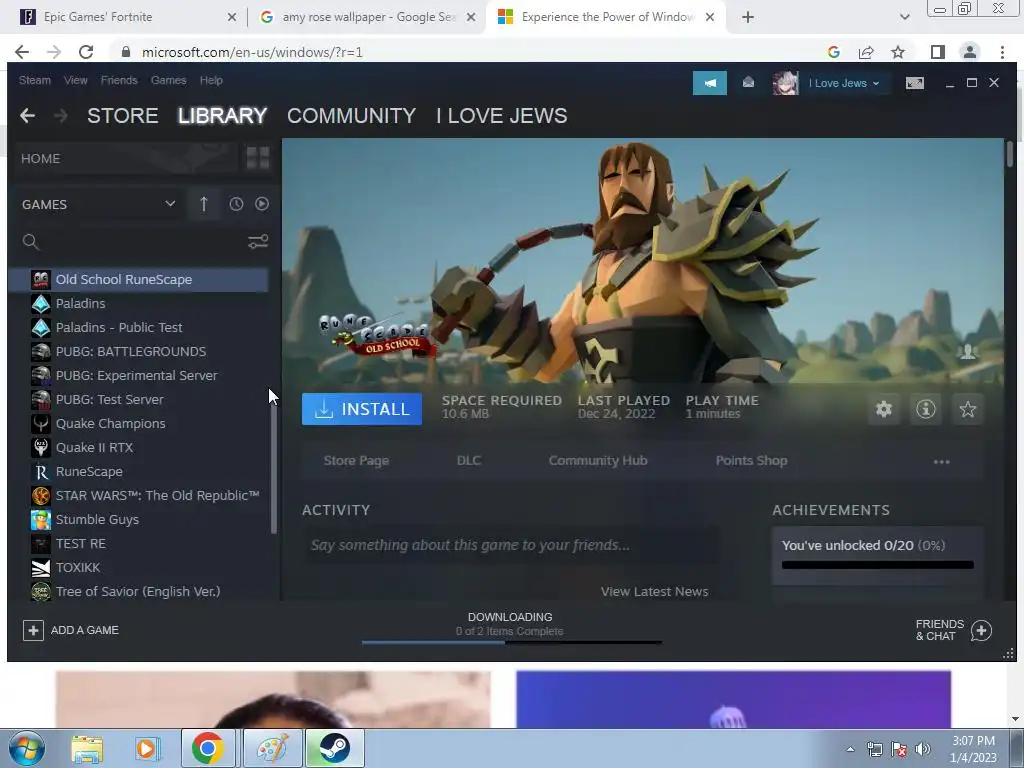Image resolution: width=1024 pixels, height=768 pixels.
Task: Open the I LOVE JEWS profile section
Action: (502, 116)
